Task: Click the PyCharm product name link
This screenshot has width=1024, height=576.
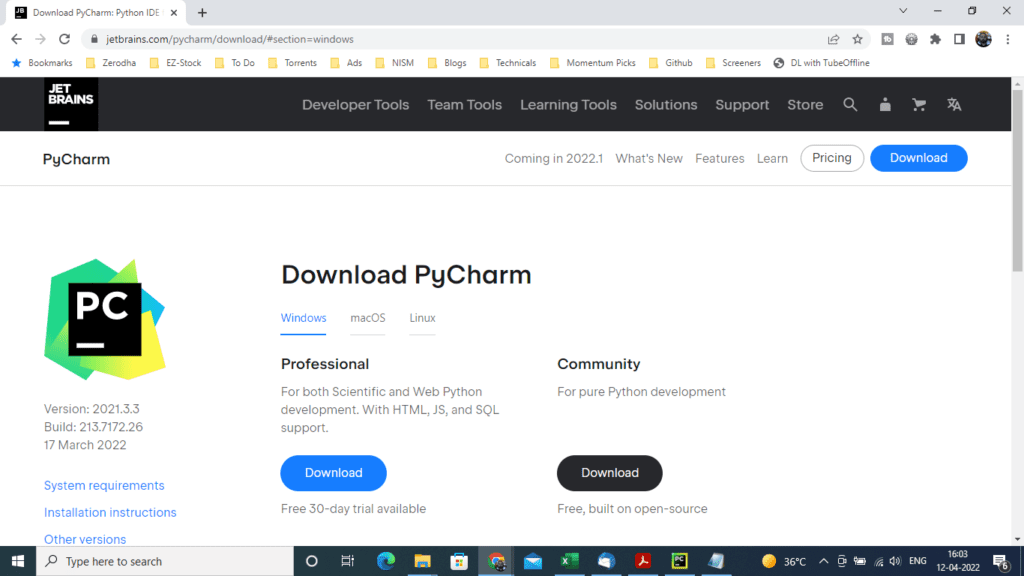Action: (76, 159)
